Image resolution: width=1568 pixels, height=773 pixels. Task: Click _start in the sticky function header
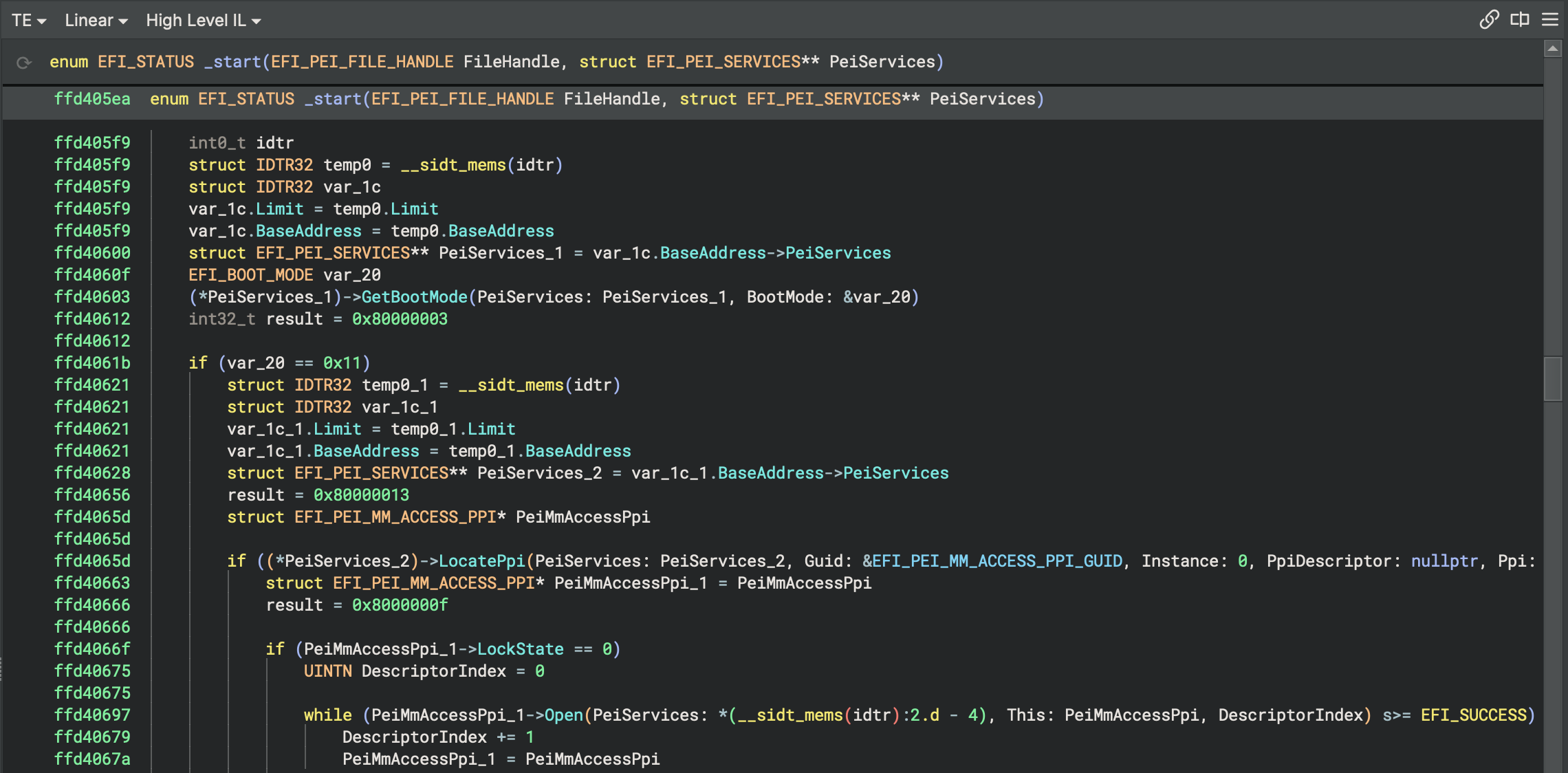232,62
